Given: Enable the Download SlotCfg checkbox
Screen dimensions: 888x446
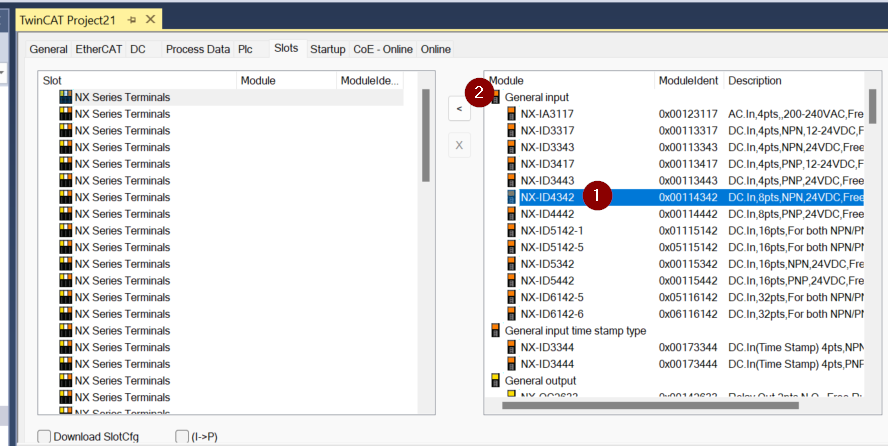Looking at the screenshot, I should (x=44, y=436).
